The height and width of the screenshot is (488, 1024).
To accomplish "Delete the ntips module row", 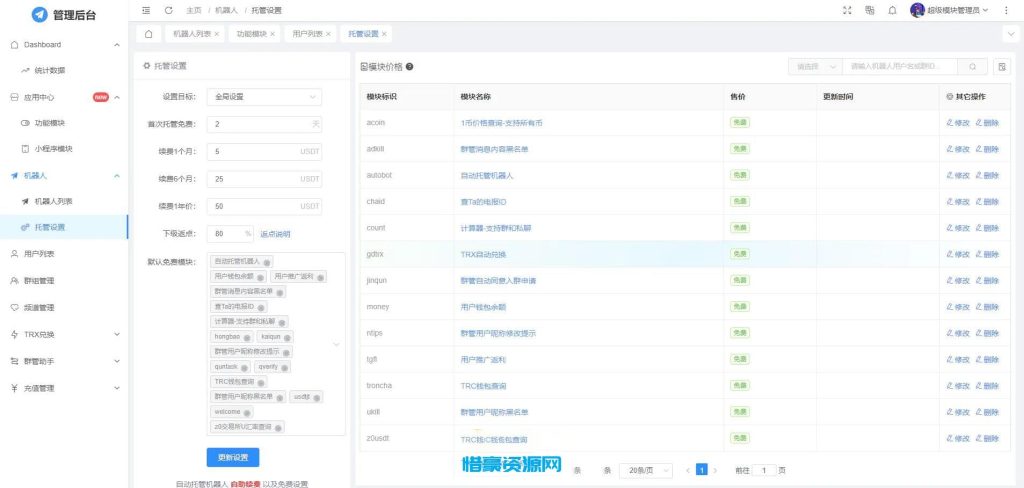I will [x=987, y=333].
